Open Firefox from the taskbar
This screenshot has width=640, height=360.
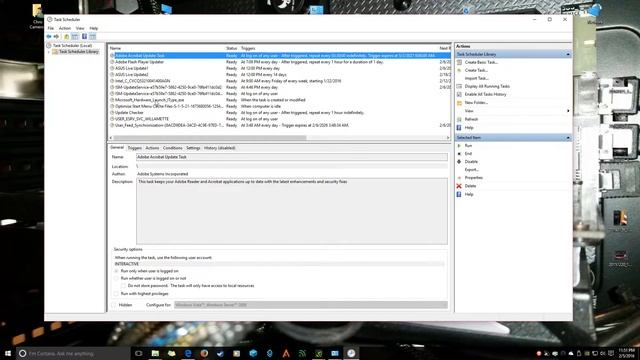pos(204,353)
